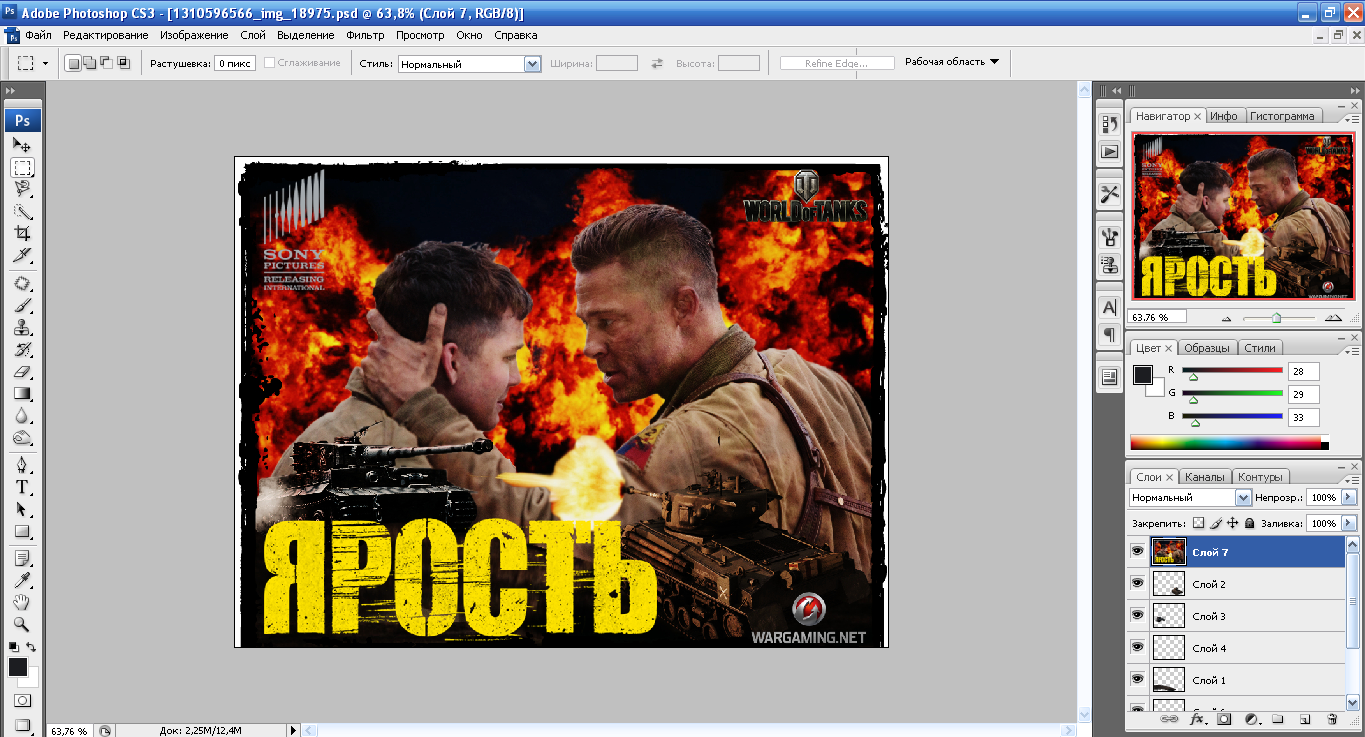
Task: Select the Pen tool
Action: 22,466
